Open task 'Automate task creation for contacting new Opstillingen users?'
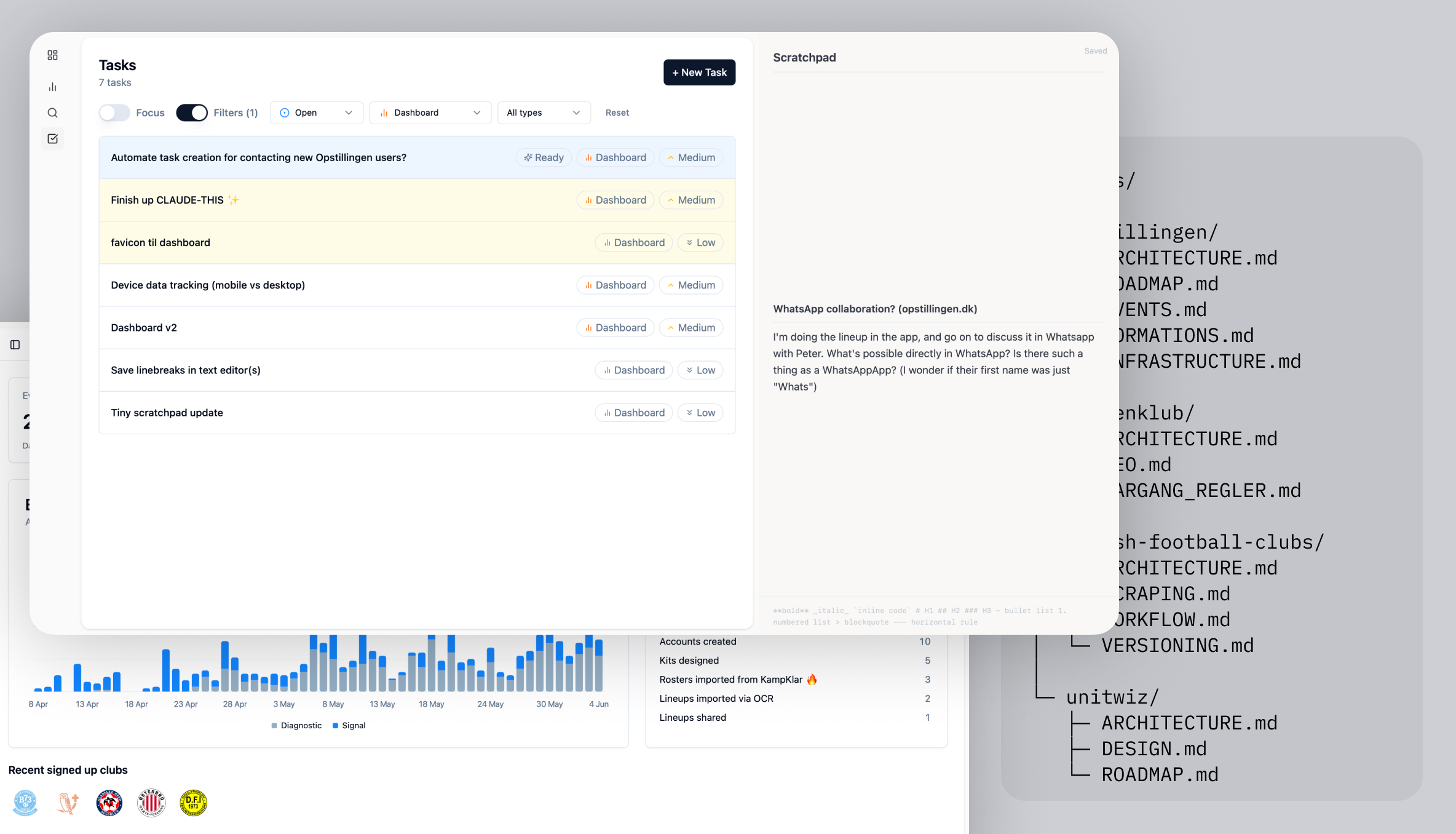This screenshot has height=834, width=1456. point(417,157)
